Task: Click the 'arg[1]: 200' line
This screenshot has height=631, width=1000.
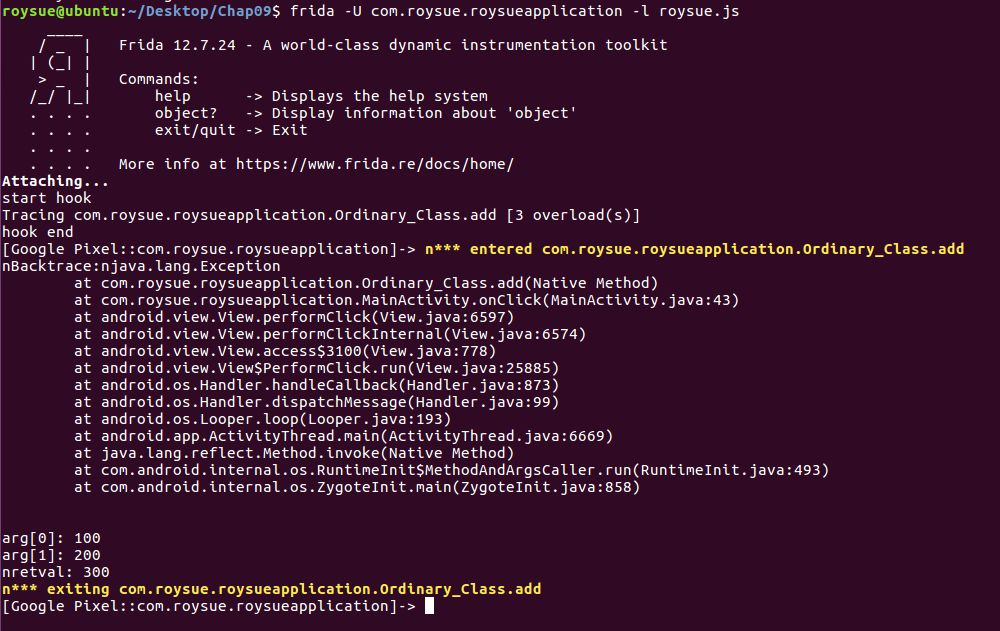Action: click(x=51, y=555)
